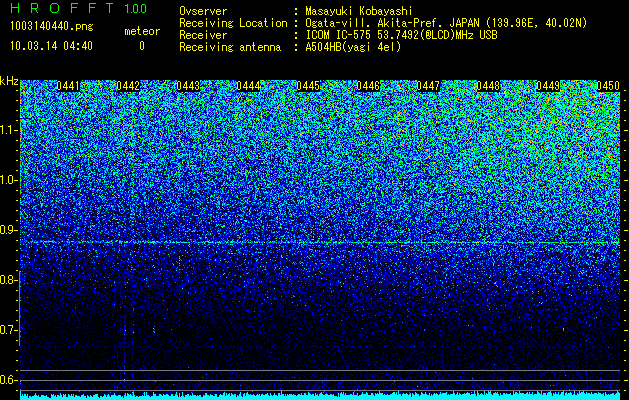Click the 0443 time marker label
Image resolution: width=629 pixels, height=400 pixels.
click(188, 86)
